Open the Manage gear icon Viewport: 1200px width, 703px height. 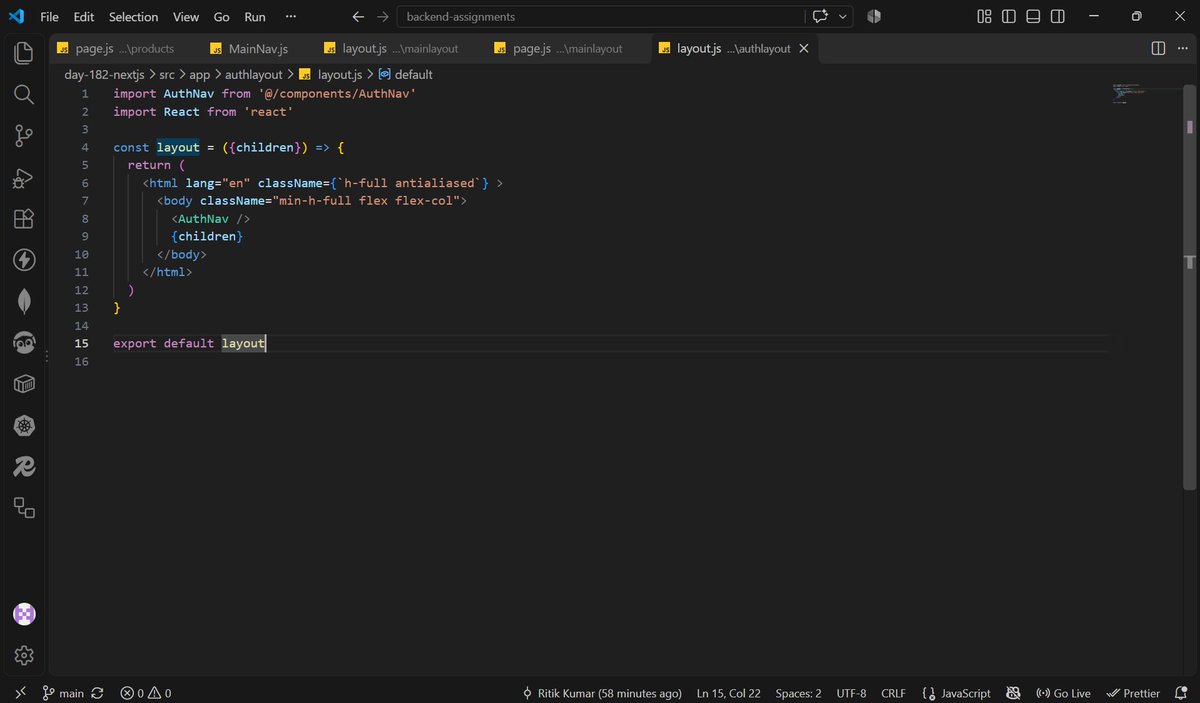coord(24,655)
